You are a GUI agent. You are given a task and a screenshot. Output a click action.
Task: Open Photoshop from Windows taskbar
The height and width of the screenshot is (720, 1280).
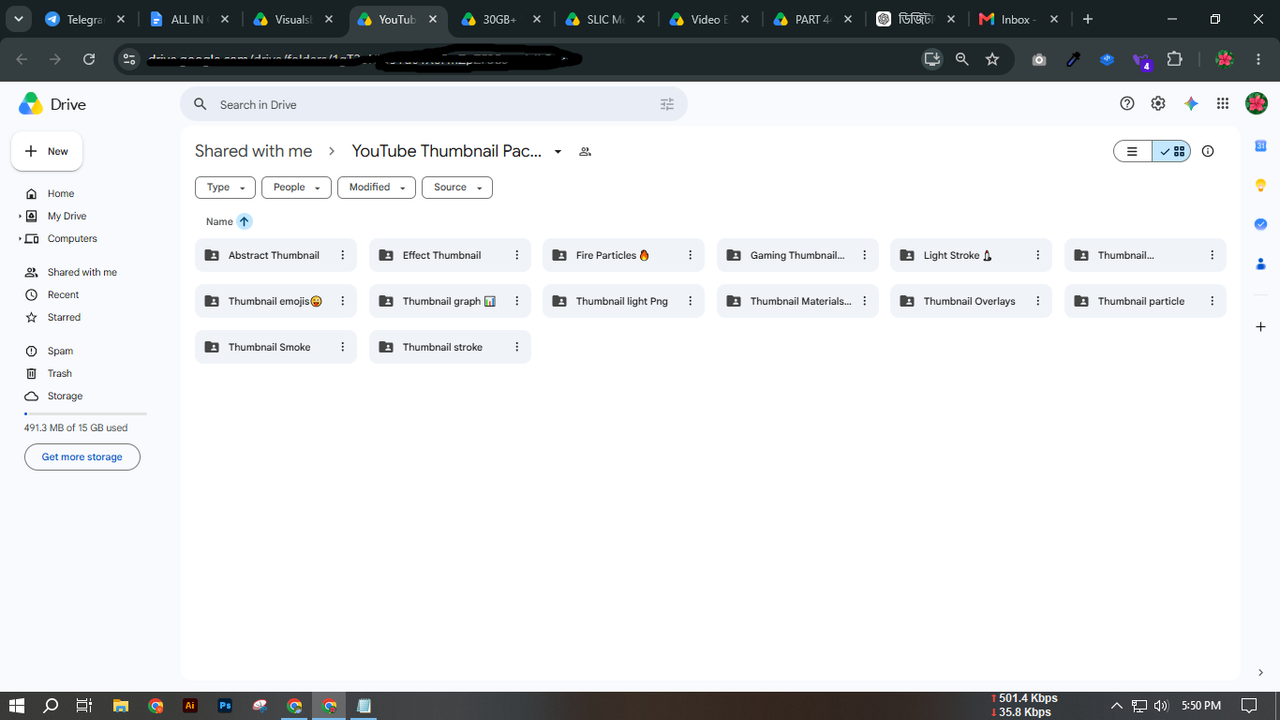click(x=225, y=705)
